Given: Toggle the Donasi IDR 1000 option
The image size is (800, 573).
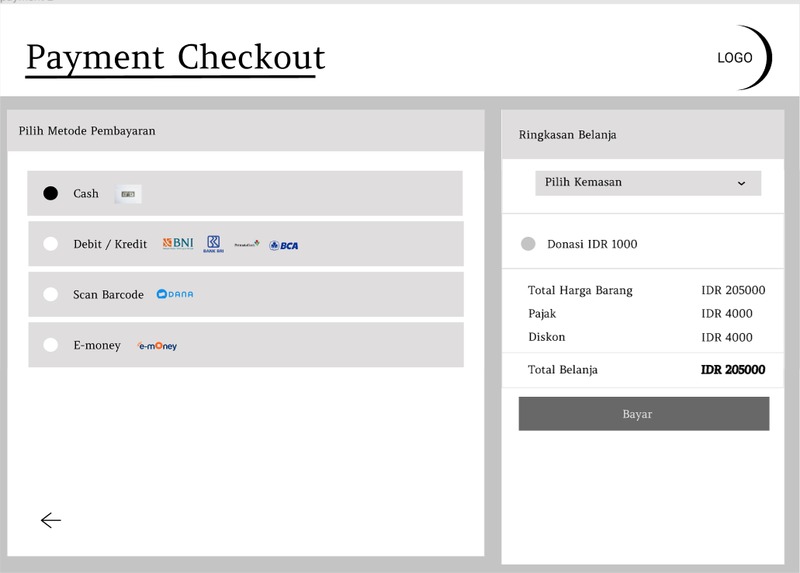Looking at the screenshot, I should 528,244.
